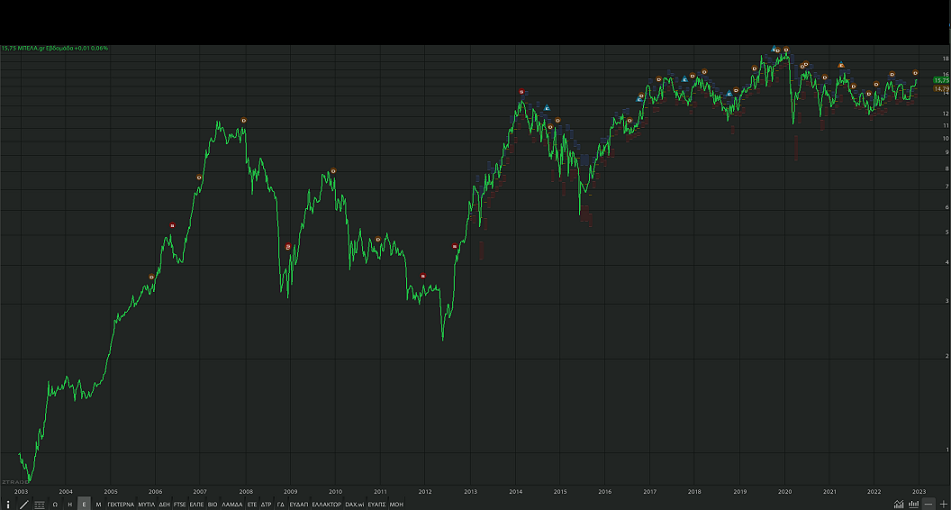Click the orange marker in early 2011
951x510 pixels.
pyautogui.click(x=378, y=240)
